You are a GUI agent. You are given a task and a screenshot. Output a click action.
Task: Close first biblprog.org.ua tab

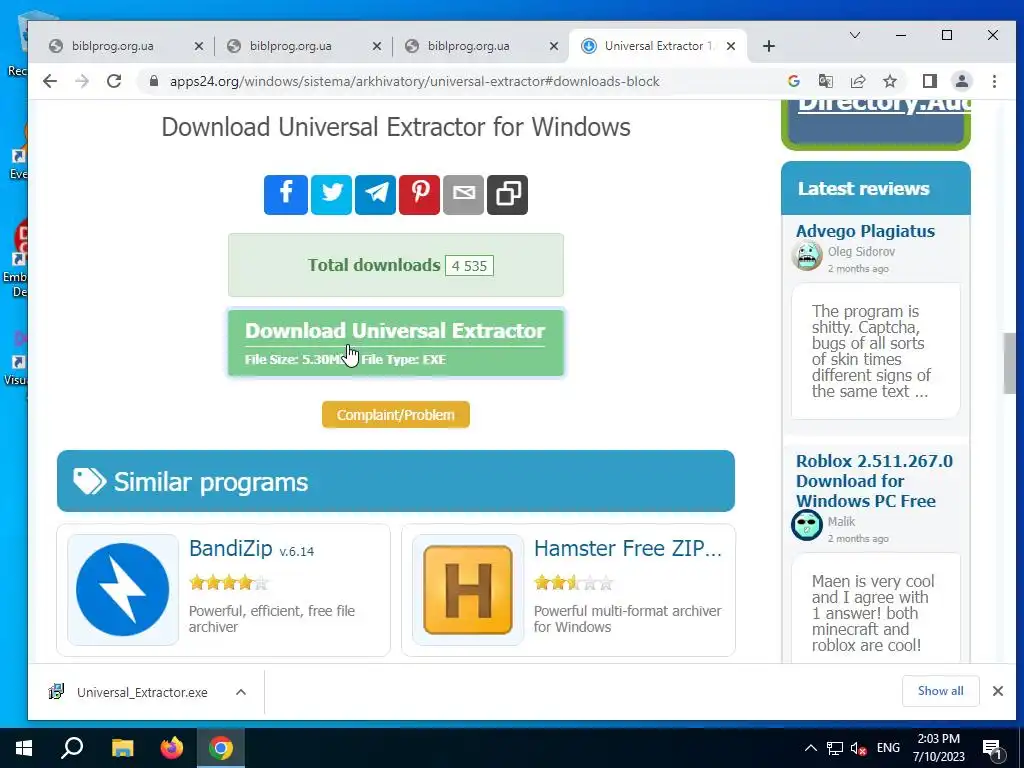pyautogui.click(x=199, y=46)
